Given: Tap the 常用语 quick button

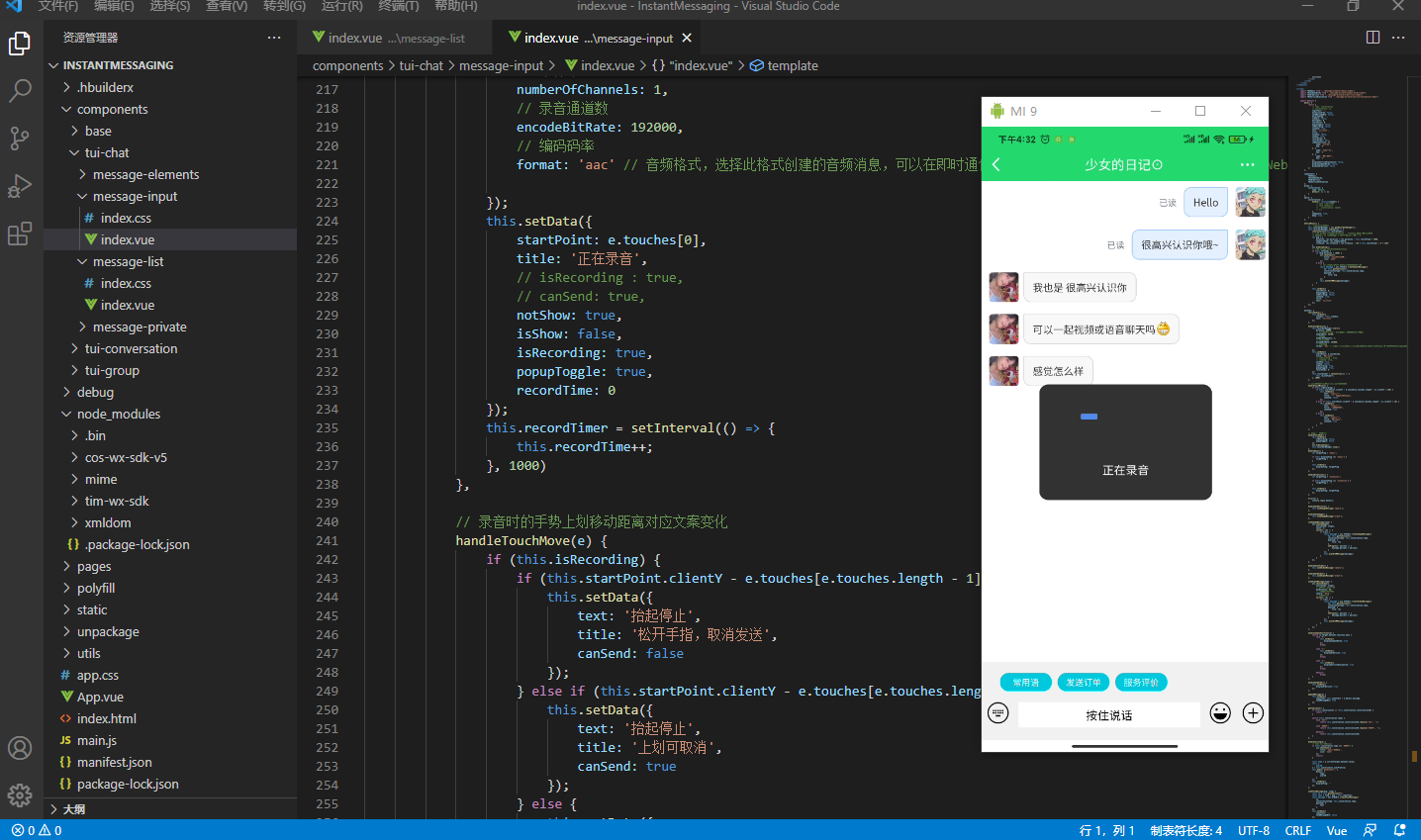Looking at the screenshot, I should coord(1026,682).
